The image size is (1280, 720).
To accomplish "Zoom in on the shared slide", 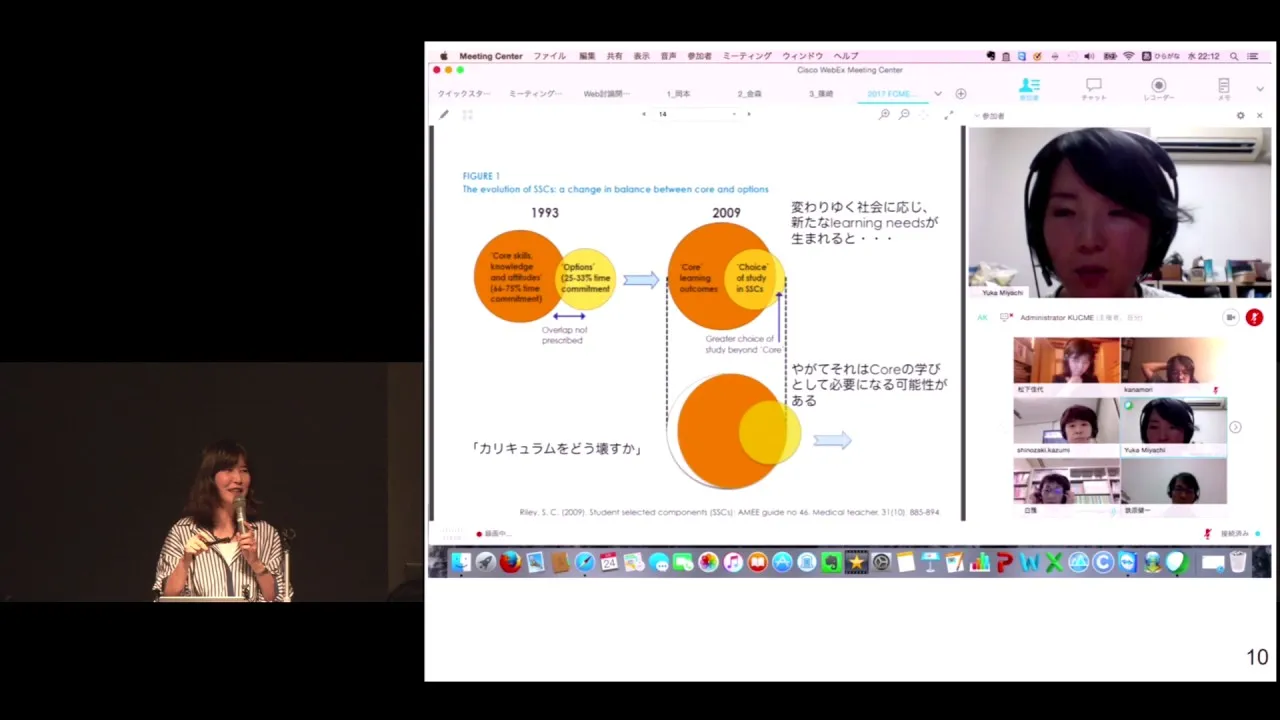I will [884, 115].
